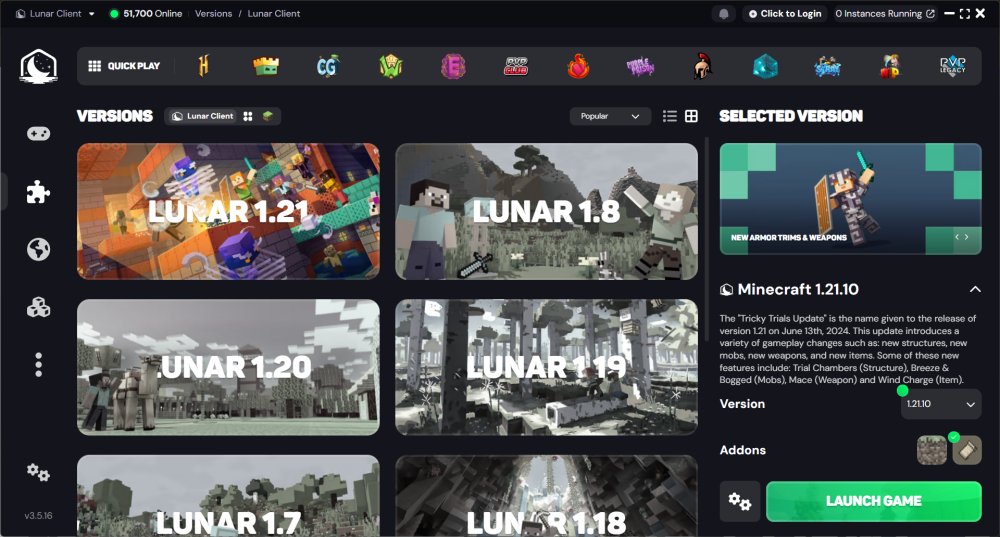Join the Hypixel server icon
1000x537 pixels.
click(203, 66)
